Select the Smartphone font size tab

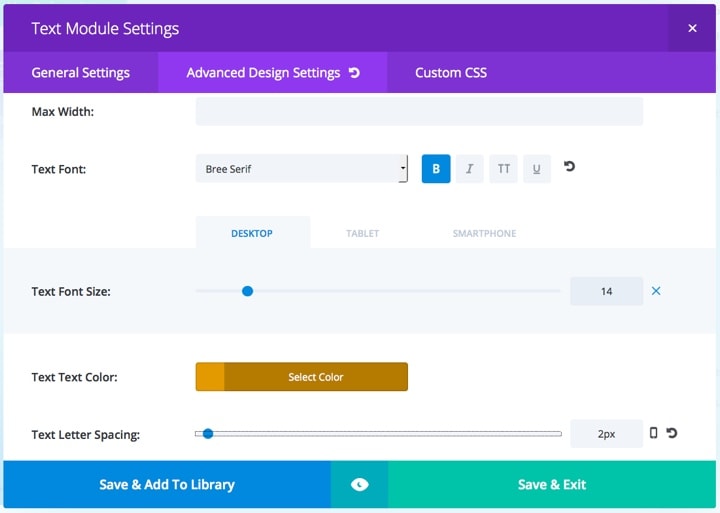pos(484,233)
